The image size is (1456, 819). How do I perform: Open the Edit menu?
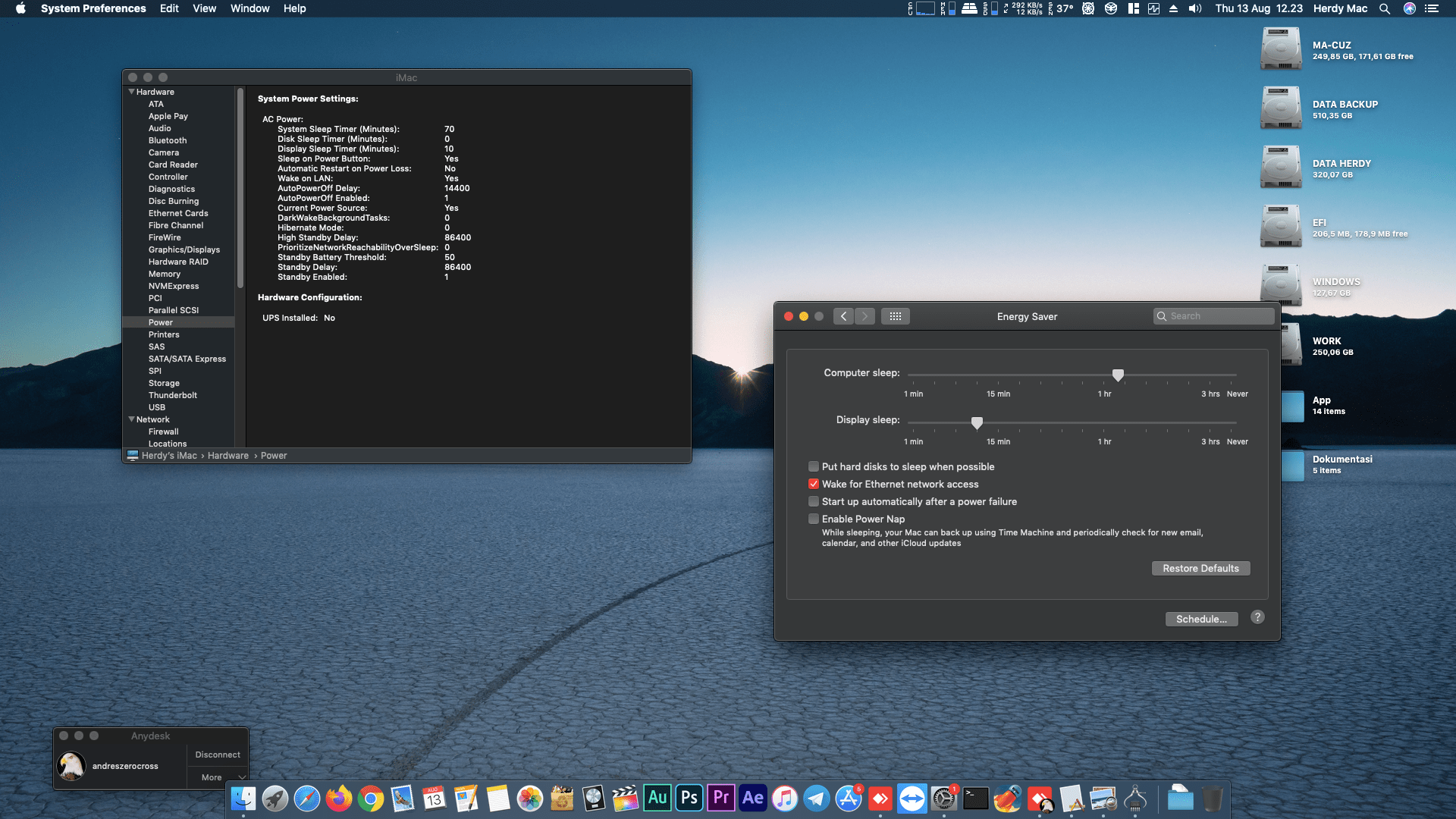click(169, 8)
